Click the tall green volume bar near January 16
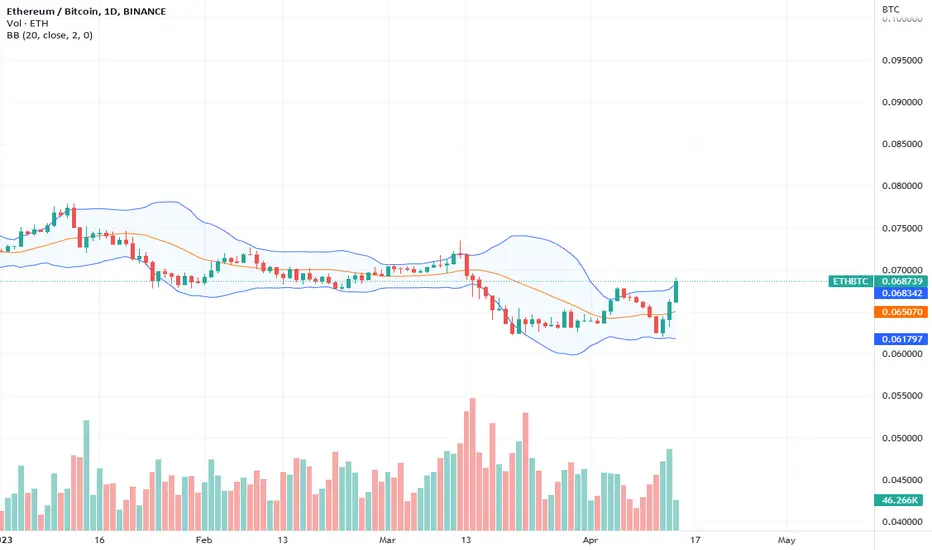The width and height of the screenshot is (932, 550). tap(86, 475)
